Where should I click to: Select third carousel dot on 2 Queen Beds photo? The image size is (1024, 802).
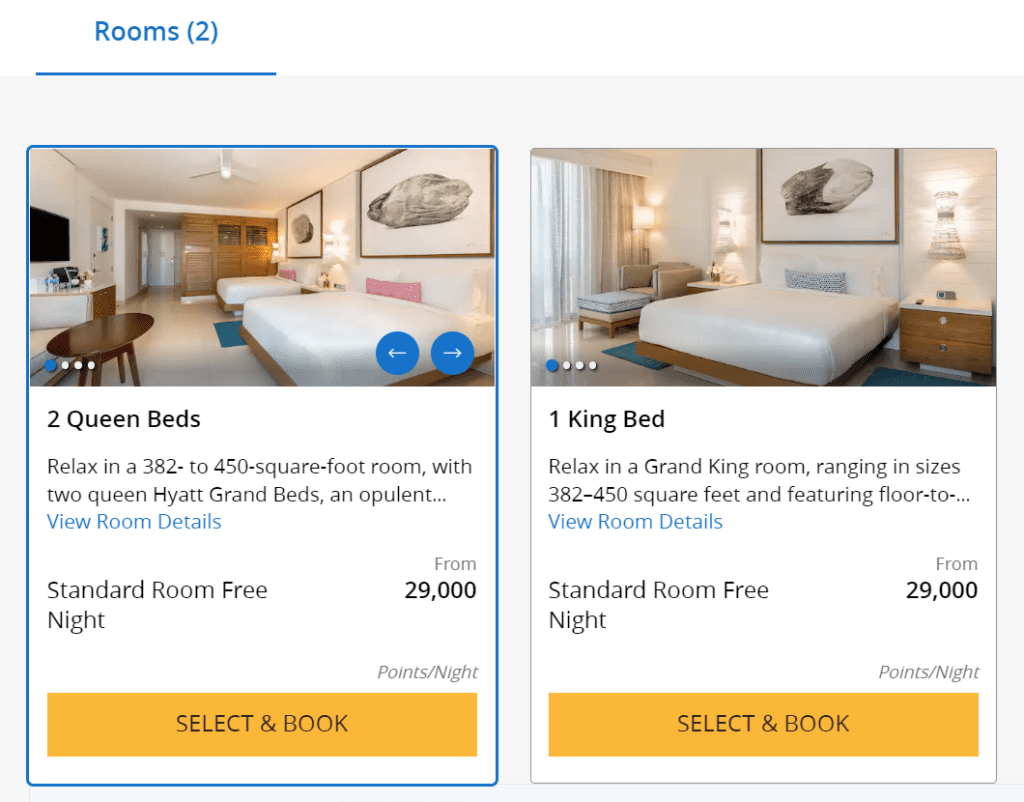click(x=78, y=366)
